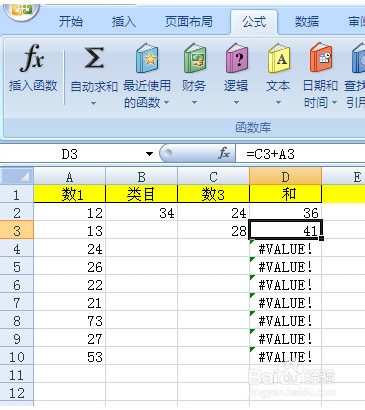This screenshot has height=410, width=365.
Task: Select row 11 header
Action: 17,375
